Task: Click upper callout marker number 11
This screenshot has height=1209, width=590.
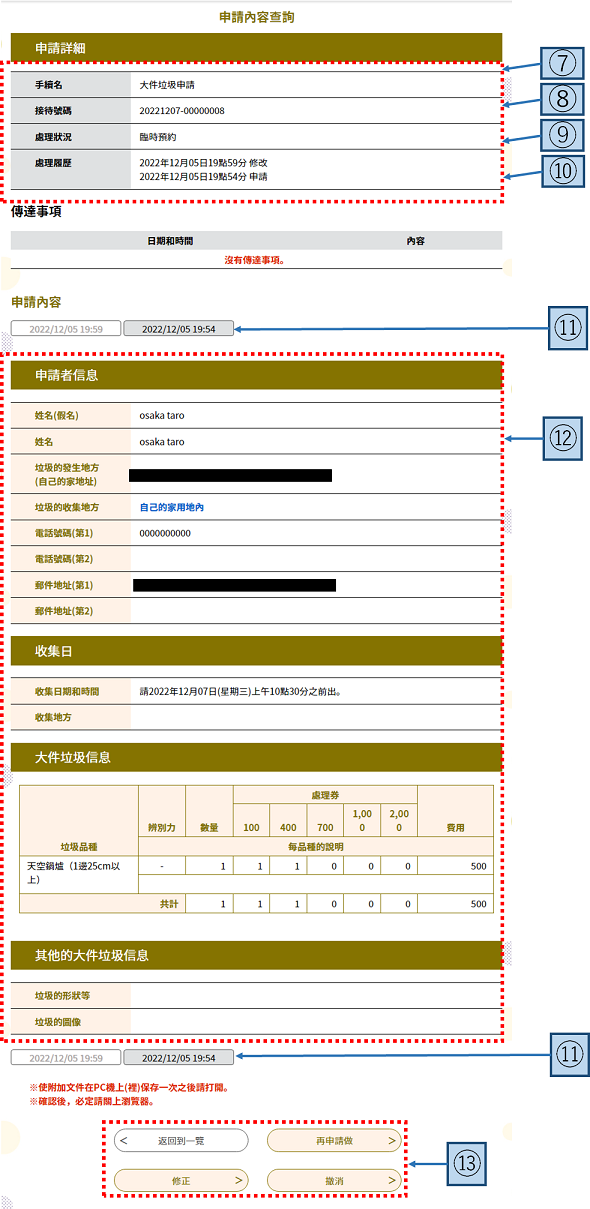Action: (x=568, y=328)
